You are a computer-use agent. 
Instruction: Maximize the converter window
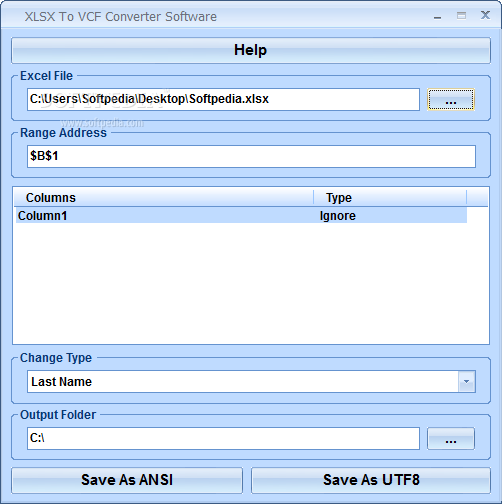[x=461, y=16]
